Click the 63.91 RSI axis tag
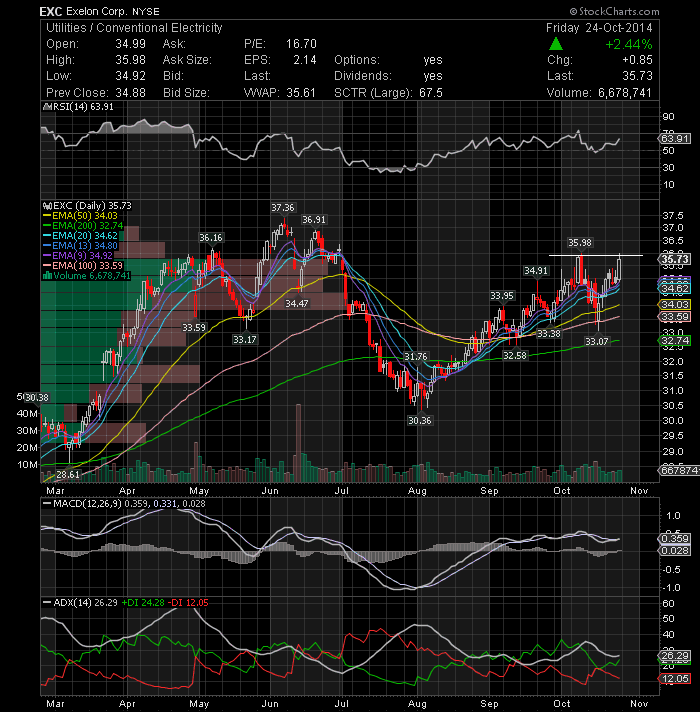700x712 pixels. [x=675, y=138]
